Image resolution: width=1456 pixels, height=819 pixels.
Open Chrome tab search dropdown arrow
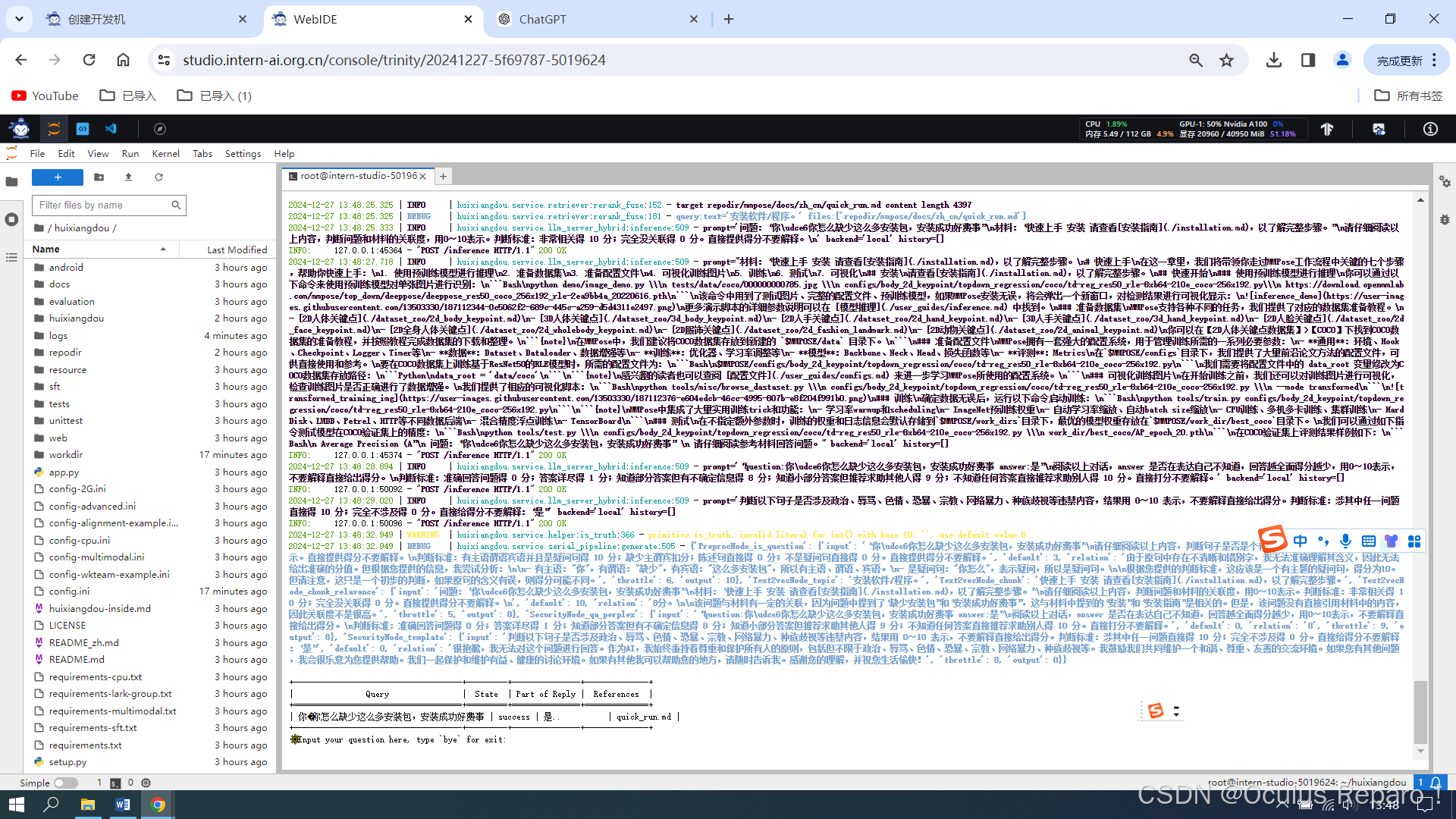(x=19, y=19)
